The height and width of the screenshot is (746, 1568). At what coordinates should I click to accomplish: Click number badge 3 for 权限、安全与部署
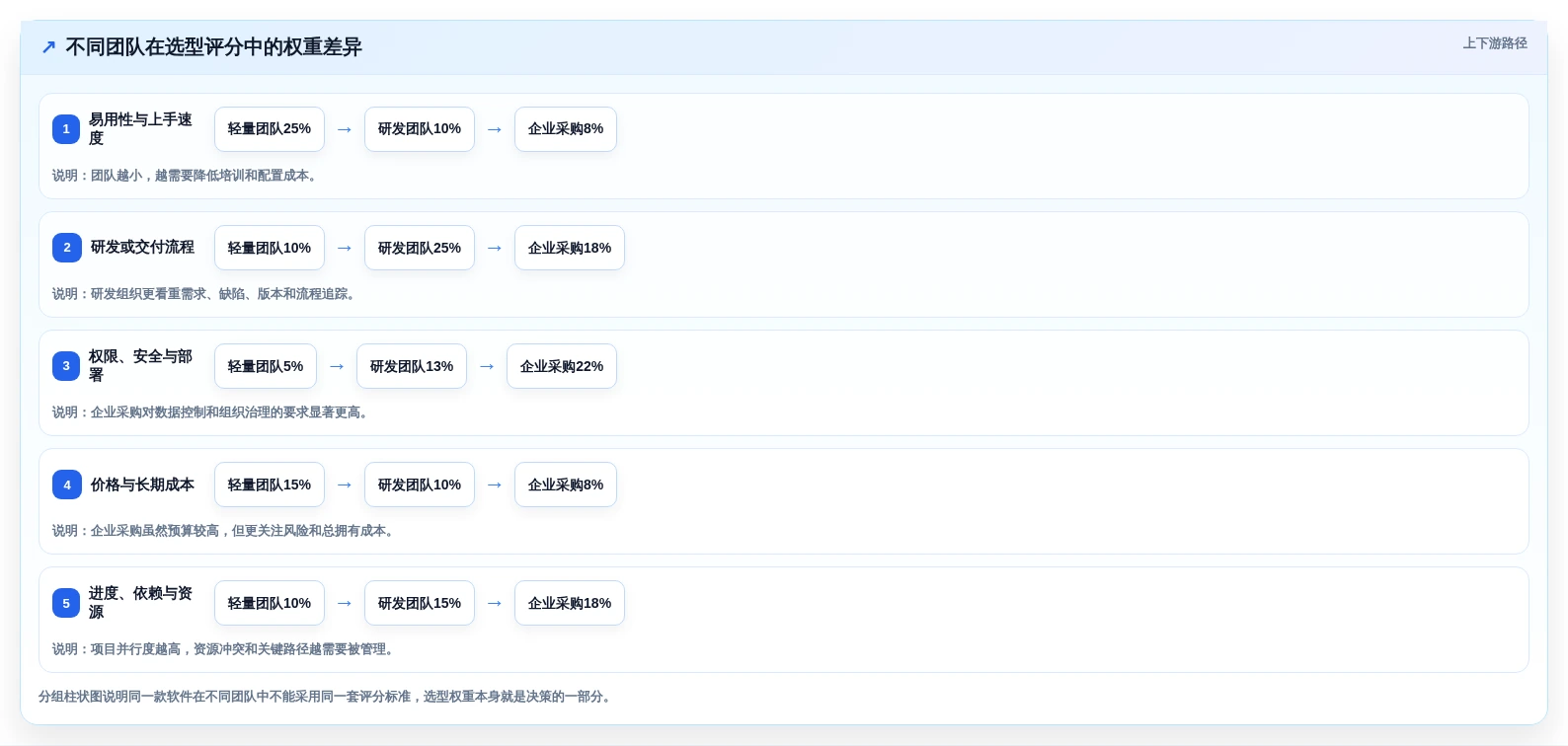coord(66,366)
